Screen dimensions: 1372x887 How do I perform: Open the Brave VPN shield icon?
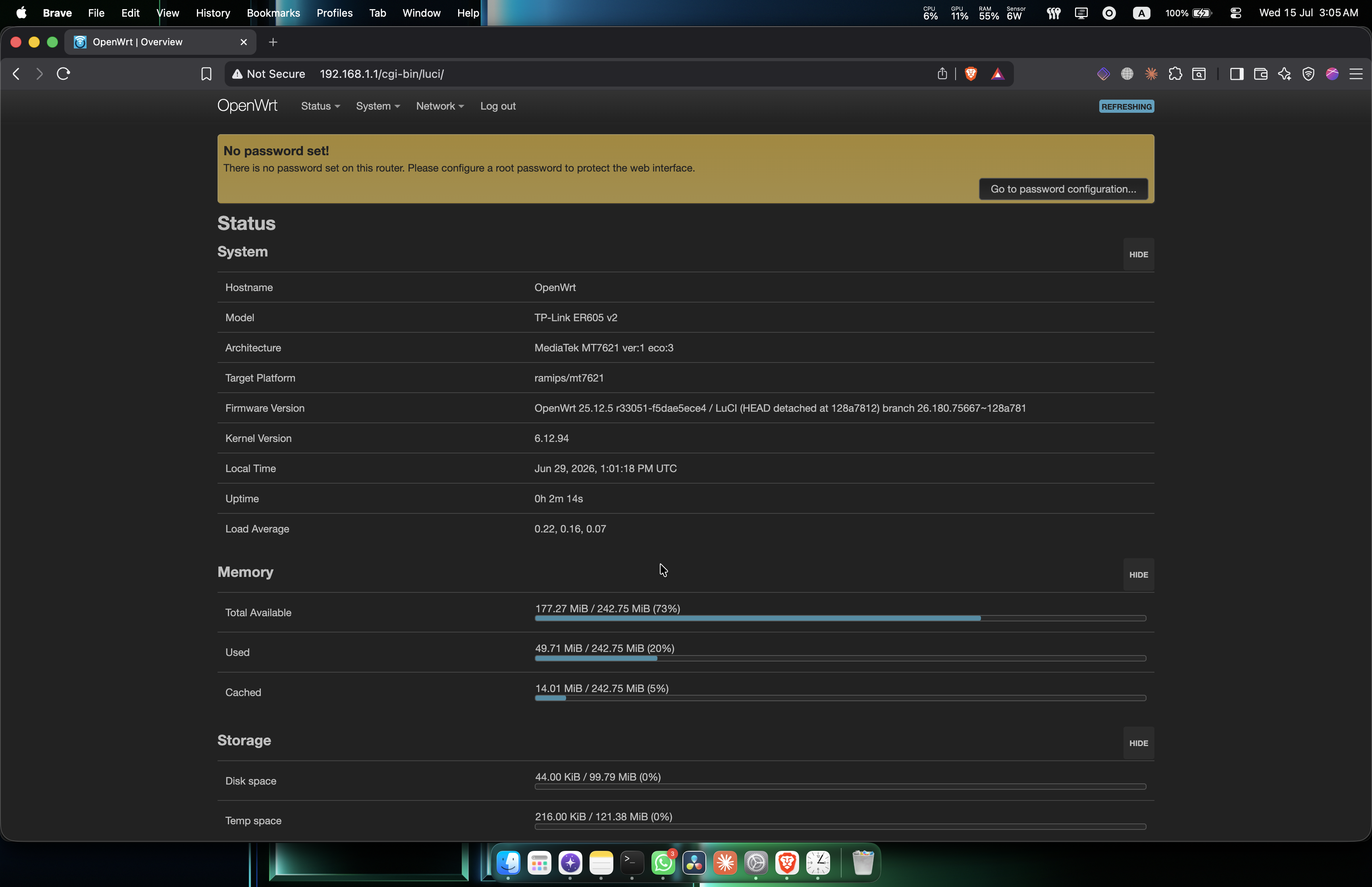[x=1308, y=74]
